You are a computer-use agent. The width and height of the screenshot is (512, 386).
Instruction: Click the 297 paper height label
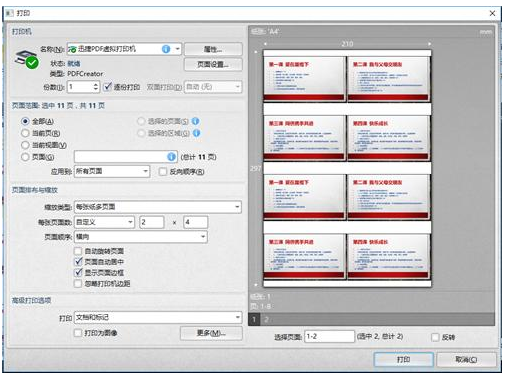pos(256,169)
